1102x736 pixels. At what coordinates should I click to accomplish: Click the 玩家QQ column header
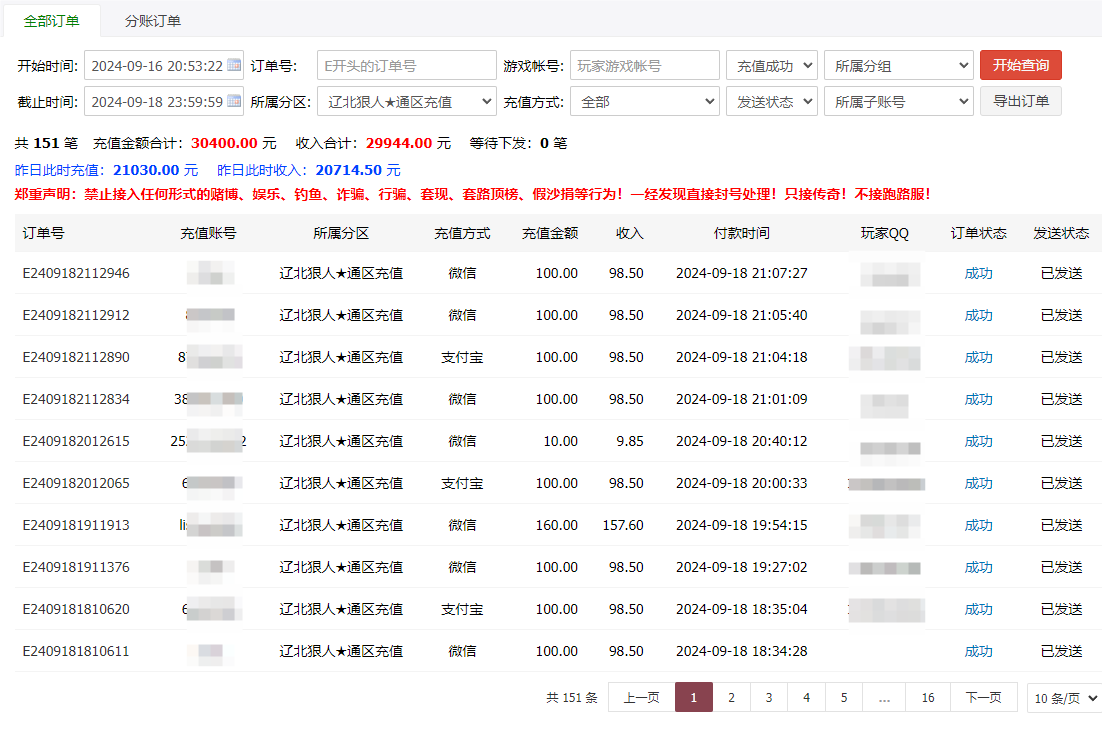885,233
